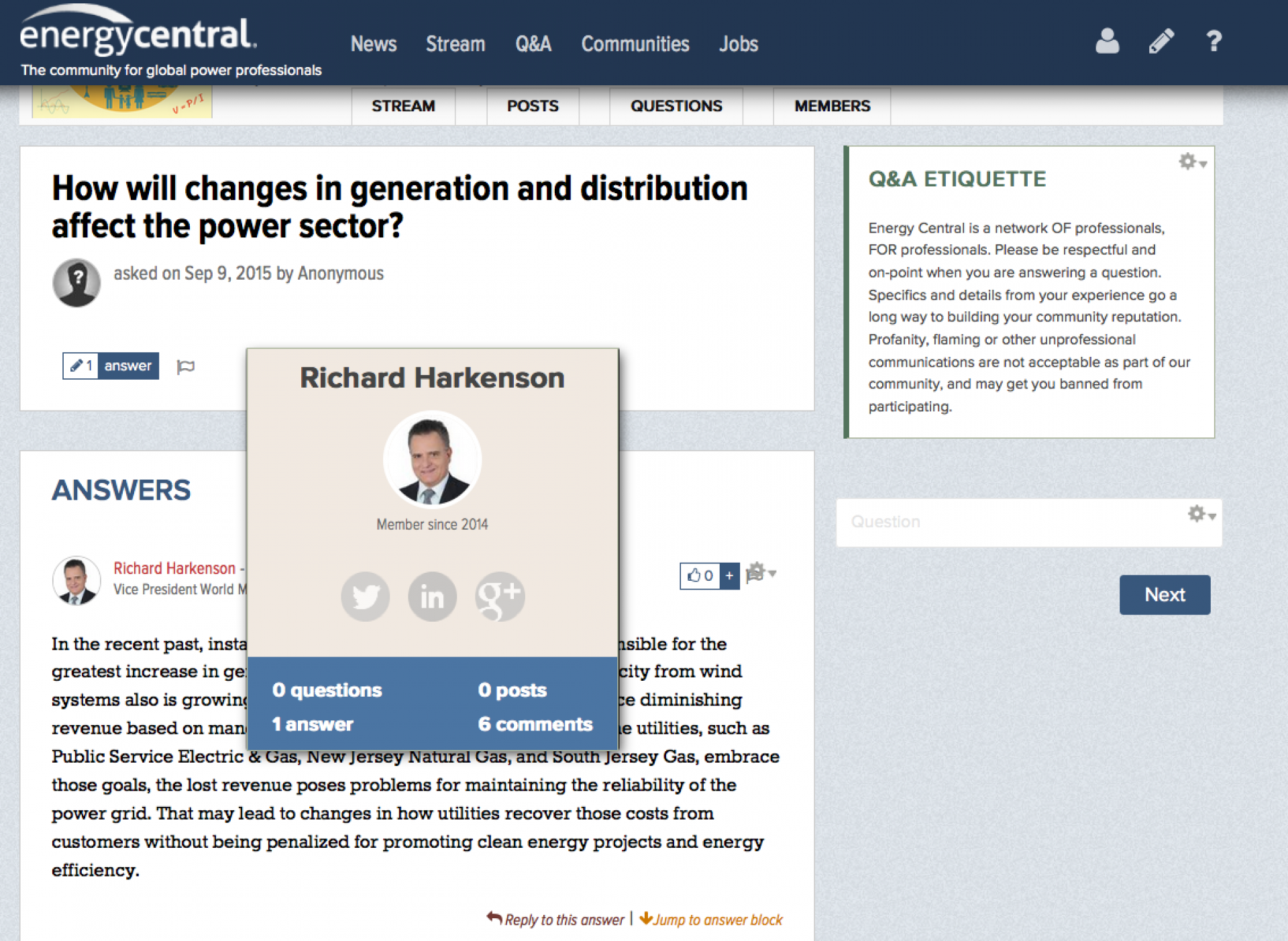Image resolution: width=1288 pixels, height=941 pixels.
Task: Open the gear dropdown beside Question field
Action: pyautogui.click(x=1201, y=514)
